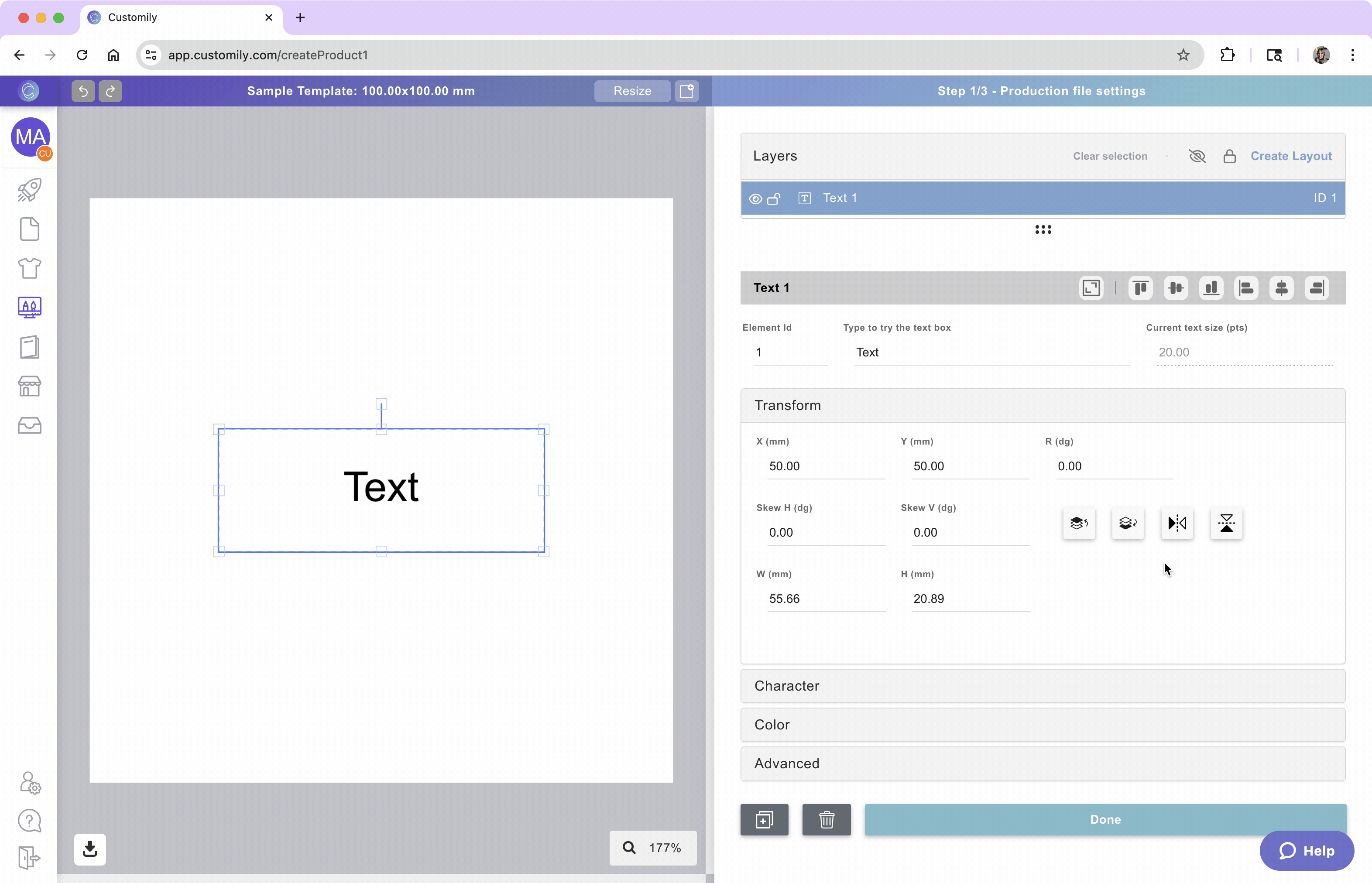Click the Create Layout link
The width and height of the screenshot is (1372, 883).
tap(1290, 156)
